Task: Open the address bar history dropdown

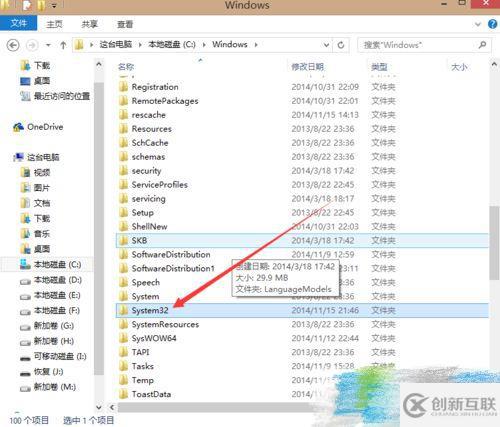Action: [x=326, y=45]
